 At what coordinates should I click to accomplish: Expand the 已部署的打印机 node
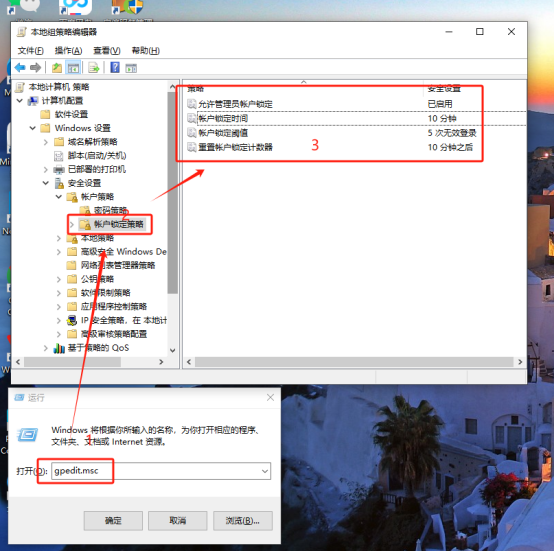[46, 170]
